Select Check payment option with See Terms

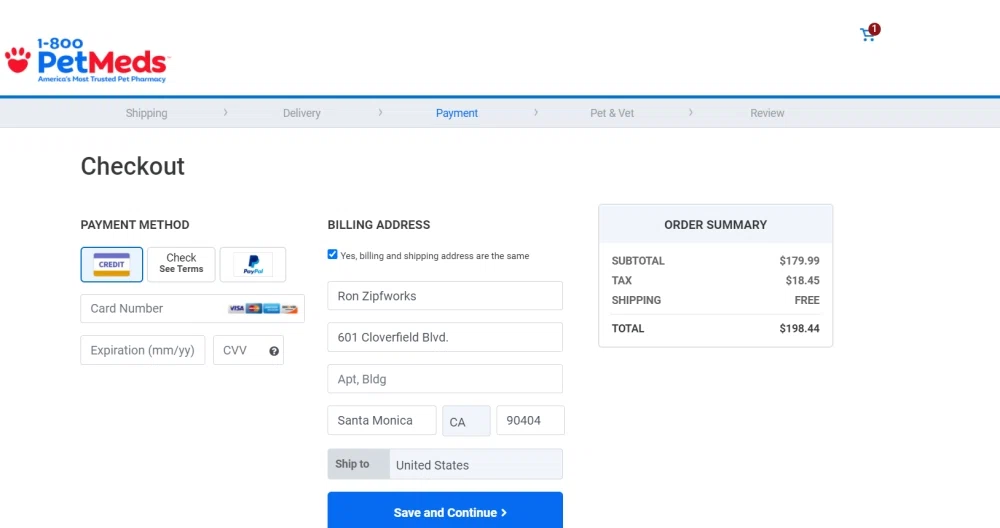coord(181,264)
